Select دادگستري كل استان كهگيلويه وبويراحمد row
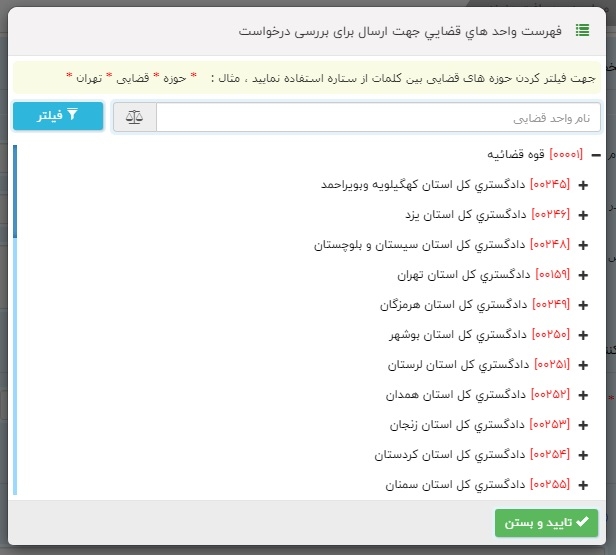This screenshot has width=616, height=555. pyautogui.click(x=446, y=185)
